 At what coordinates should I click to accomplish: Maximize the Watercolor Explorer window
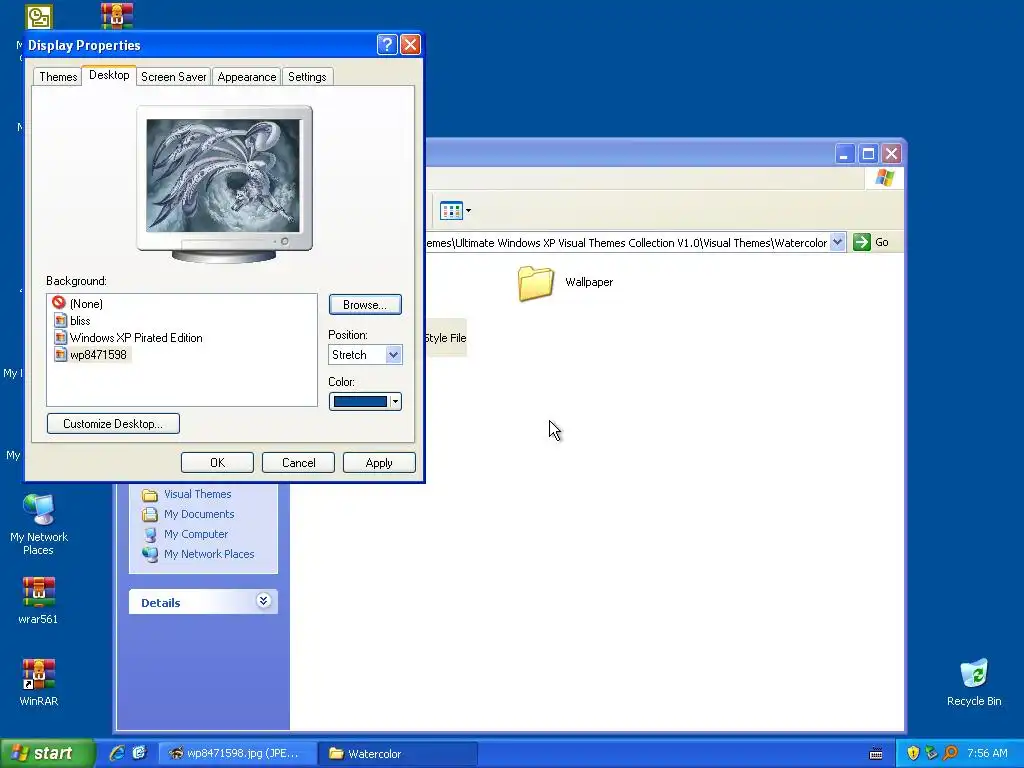(x=868, y=153)
